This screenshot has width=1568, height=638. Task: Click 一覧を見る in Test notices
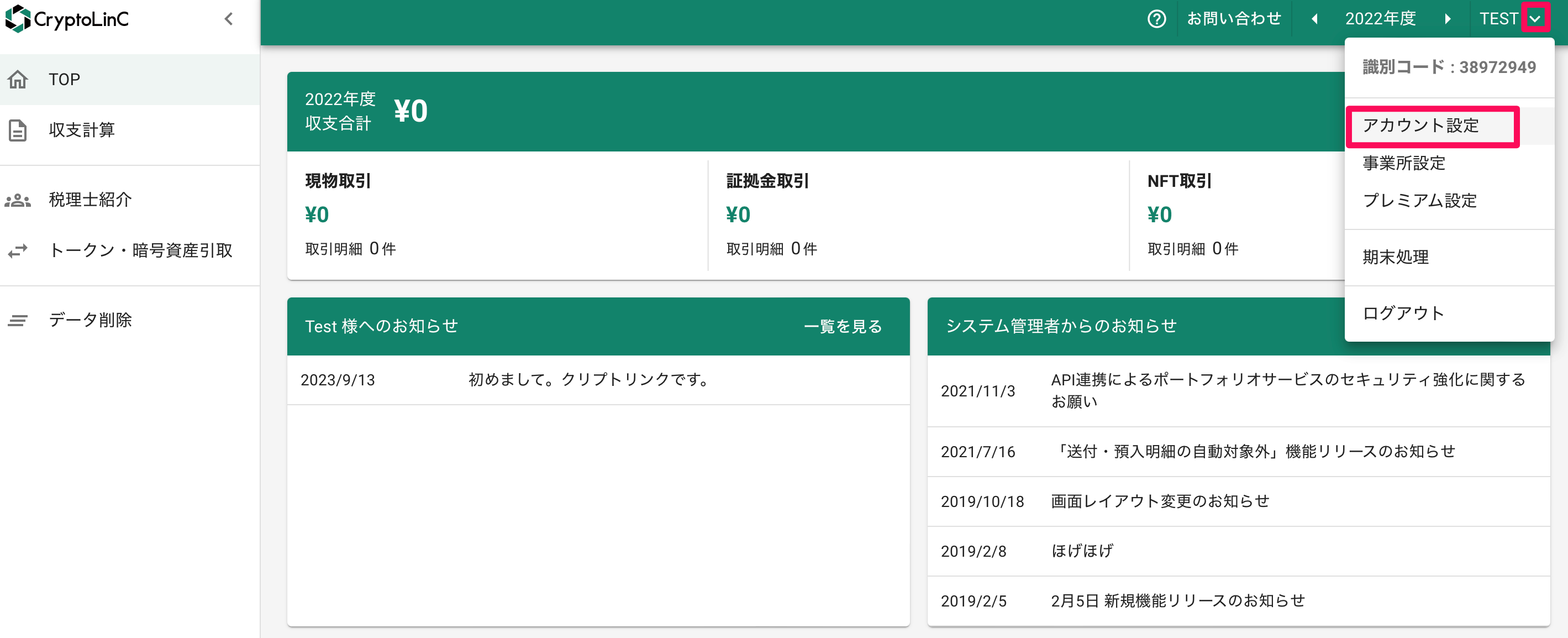click(x=843, y=326)
